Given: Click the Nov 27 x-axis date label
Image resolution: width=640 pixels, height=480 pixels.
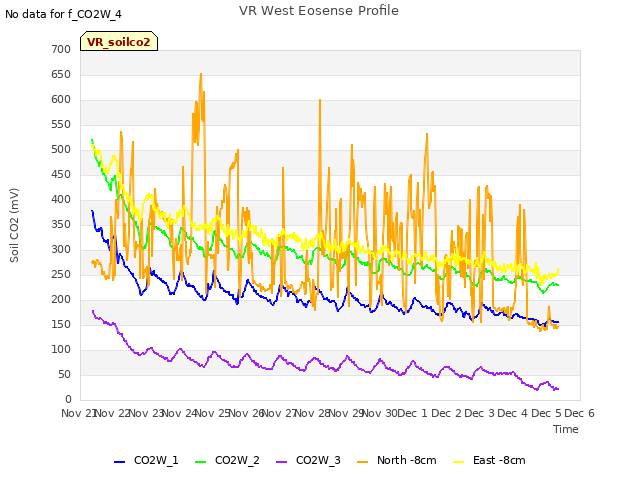Looking at the screenshot, I should [x=279, y=413].
